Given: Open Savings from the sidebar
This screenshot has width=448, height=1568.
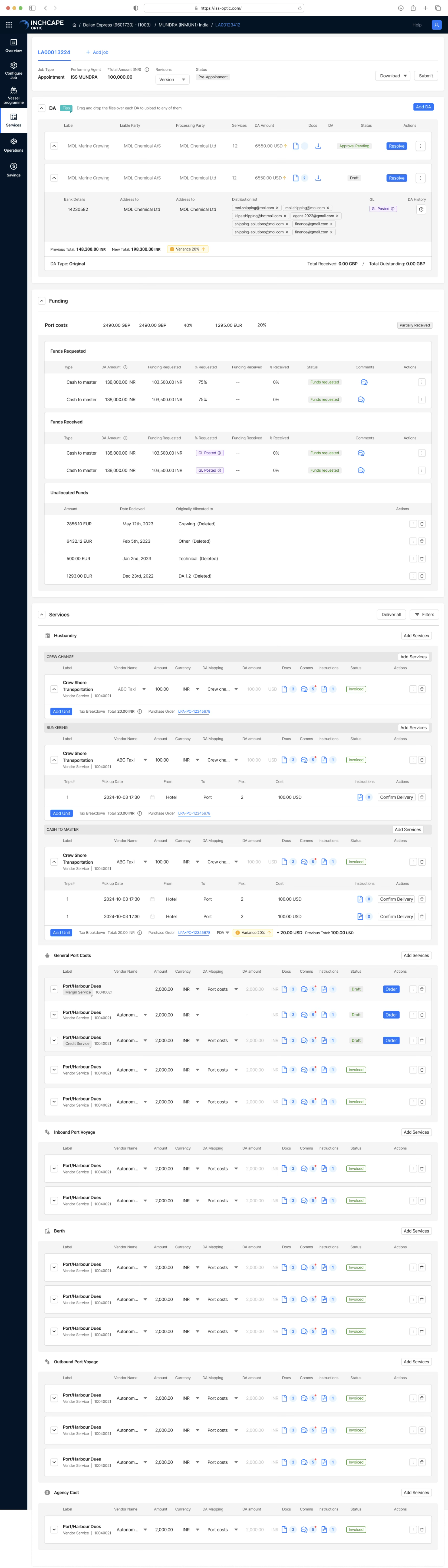Looking at the screenshot, I should pyautogui.click(x=14, y=170).
